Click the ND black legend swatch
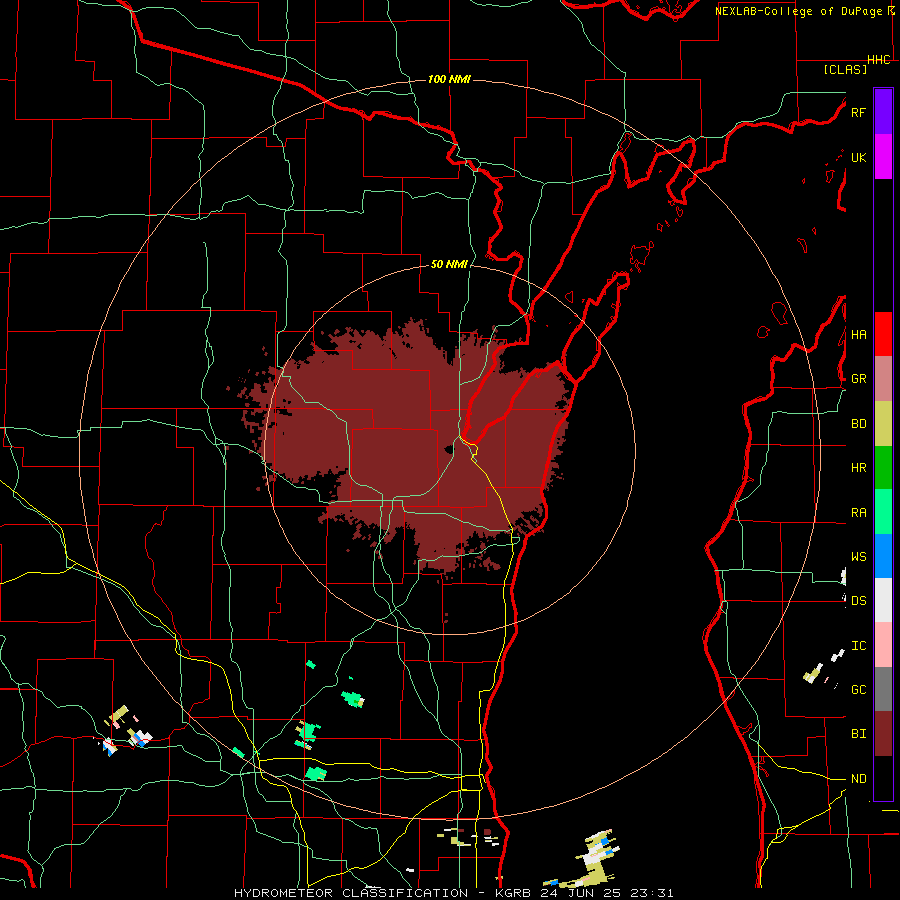 883,778
